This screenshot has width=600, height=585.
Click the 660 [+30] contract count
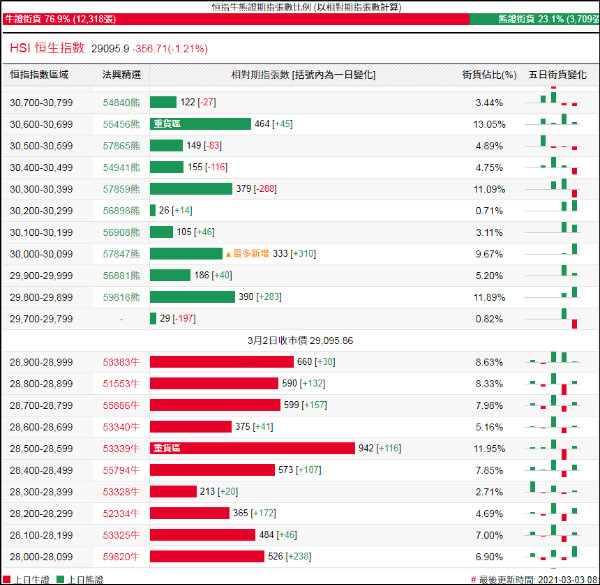tap(316, 362)
